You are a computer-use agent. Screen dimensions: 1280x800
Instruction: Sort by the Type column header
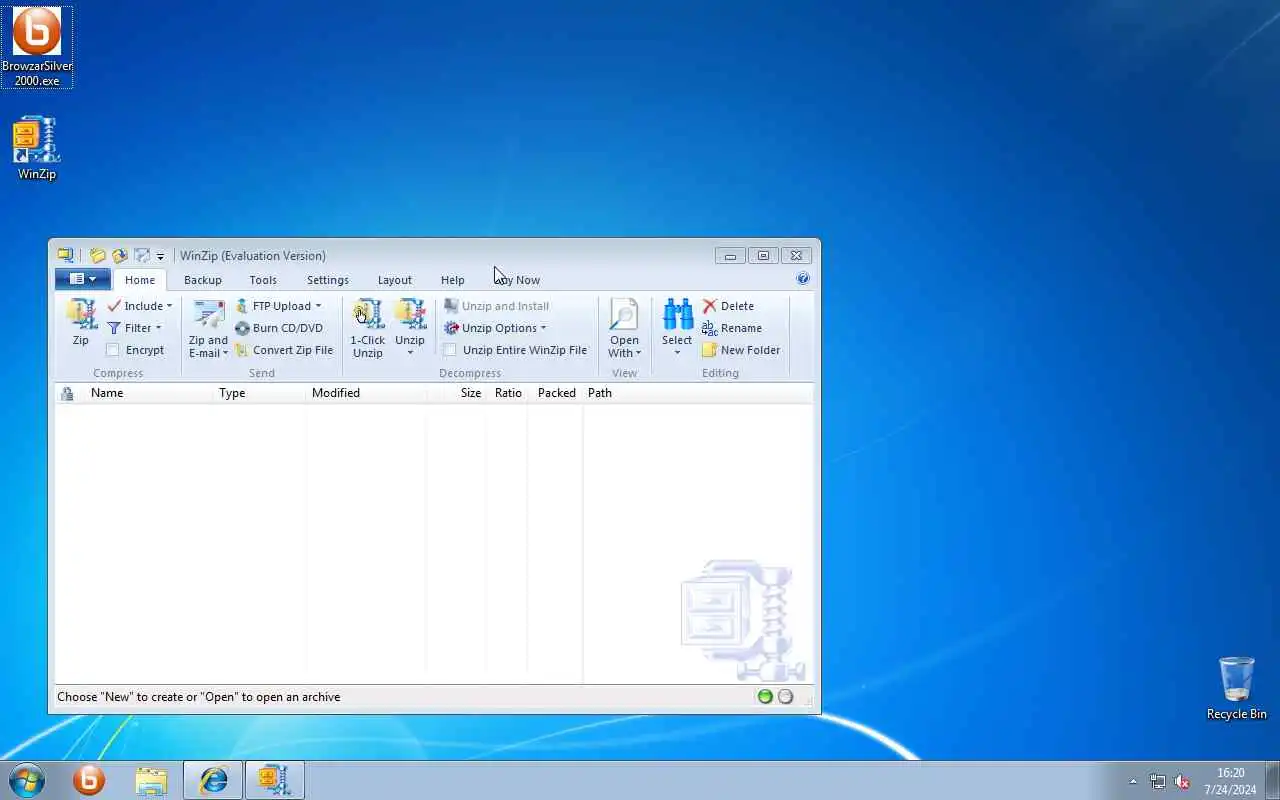point(260,393)
